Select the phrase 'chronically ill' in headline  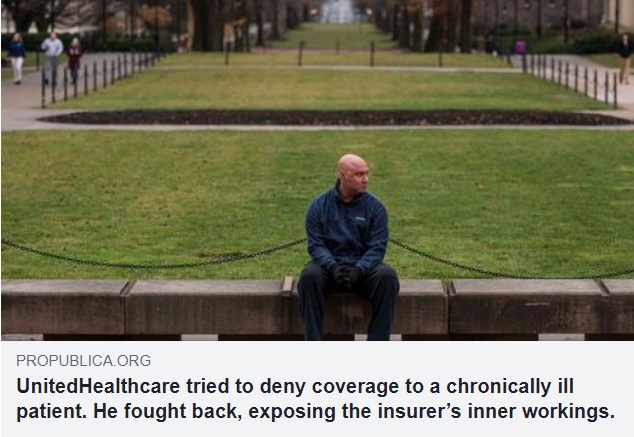509,387
